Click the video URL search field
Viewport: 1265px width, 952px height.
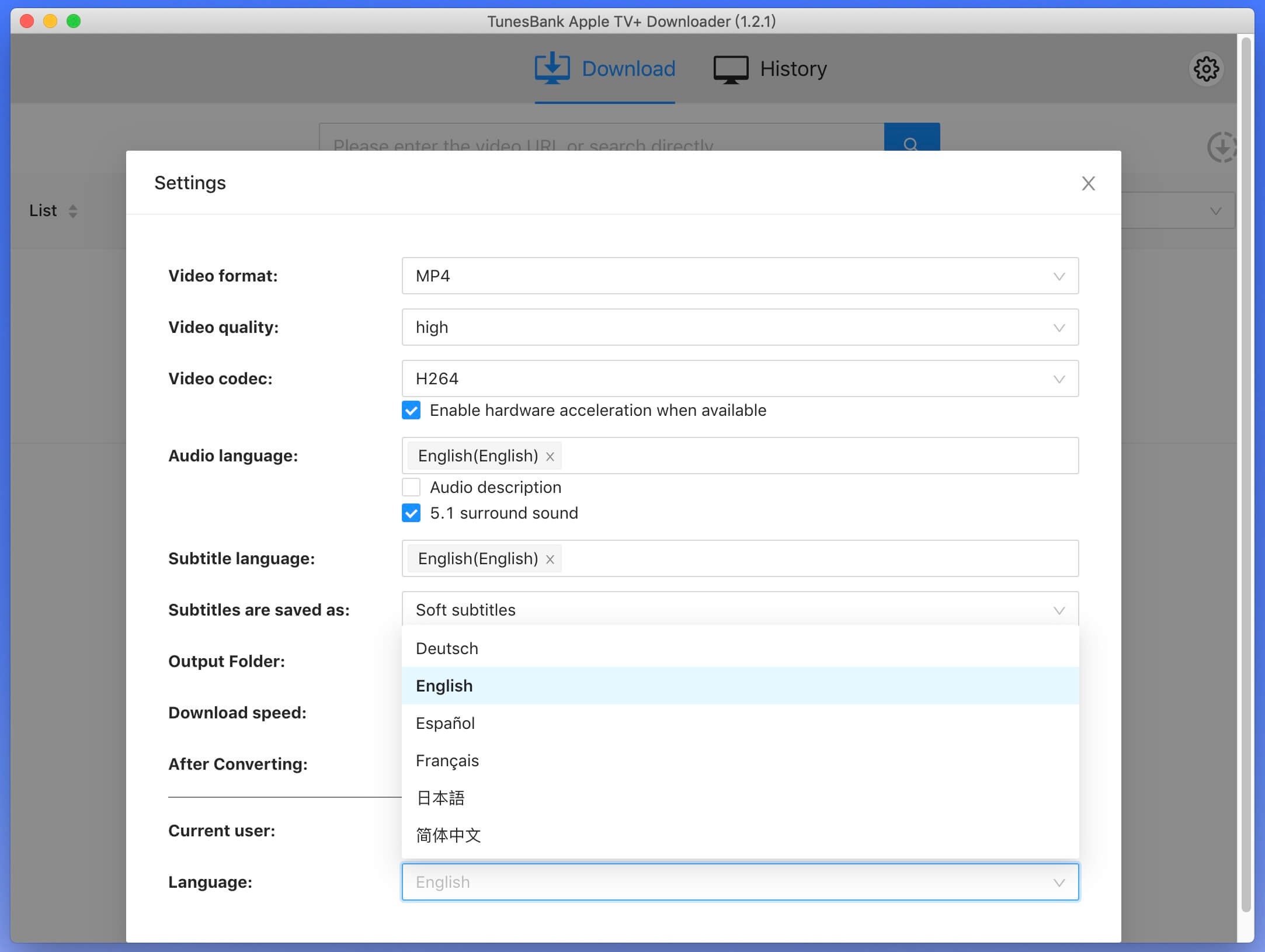(x=602, y=137)
